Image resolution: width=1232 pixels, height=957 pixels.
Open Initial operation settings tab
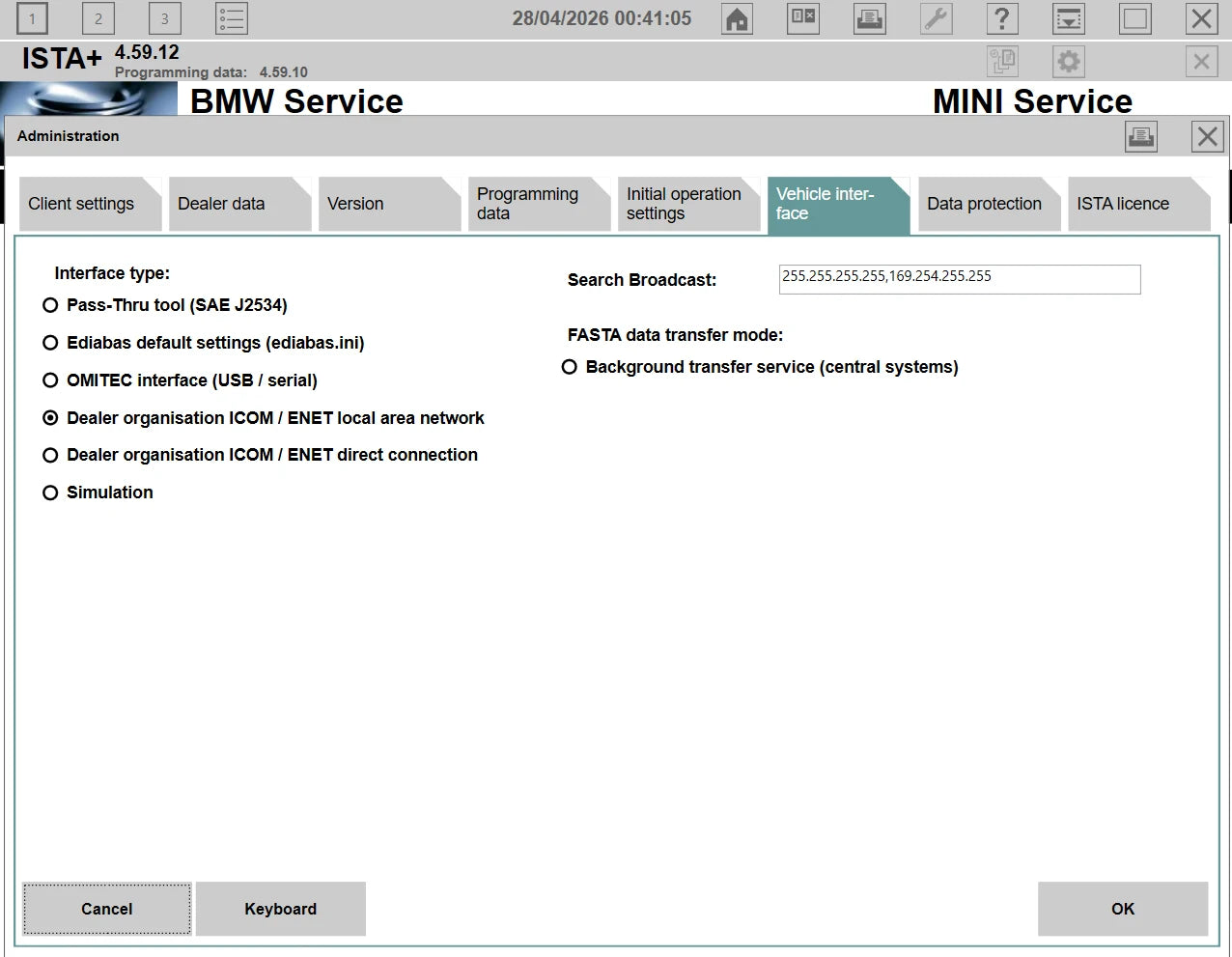click(688, 204)
